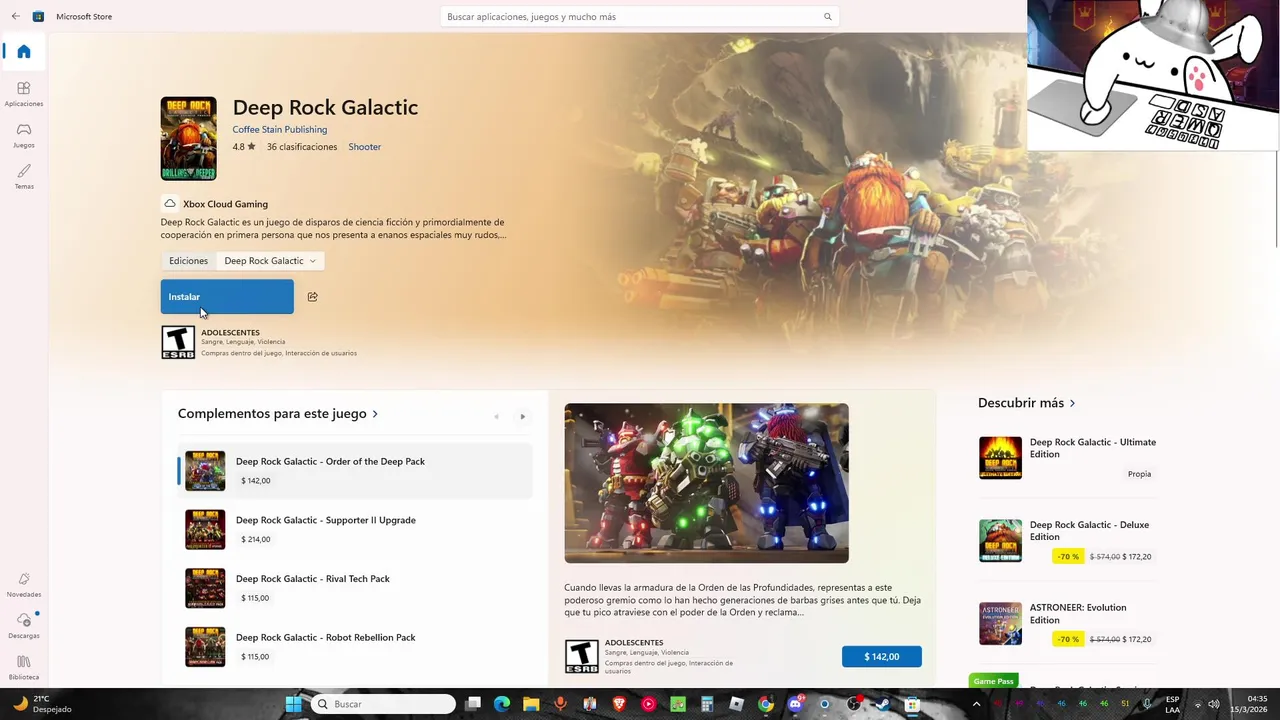
Task: Click the next arrow in Complementos carousel
Action: coord(522,416)
